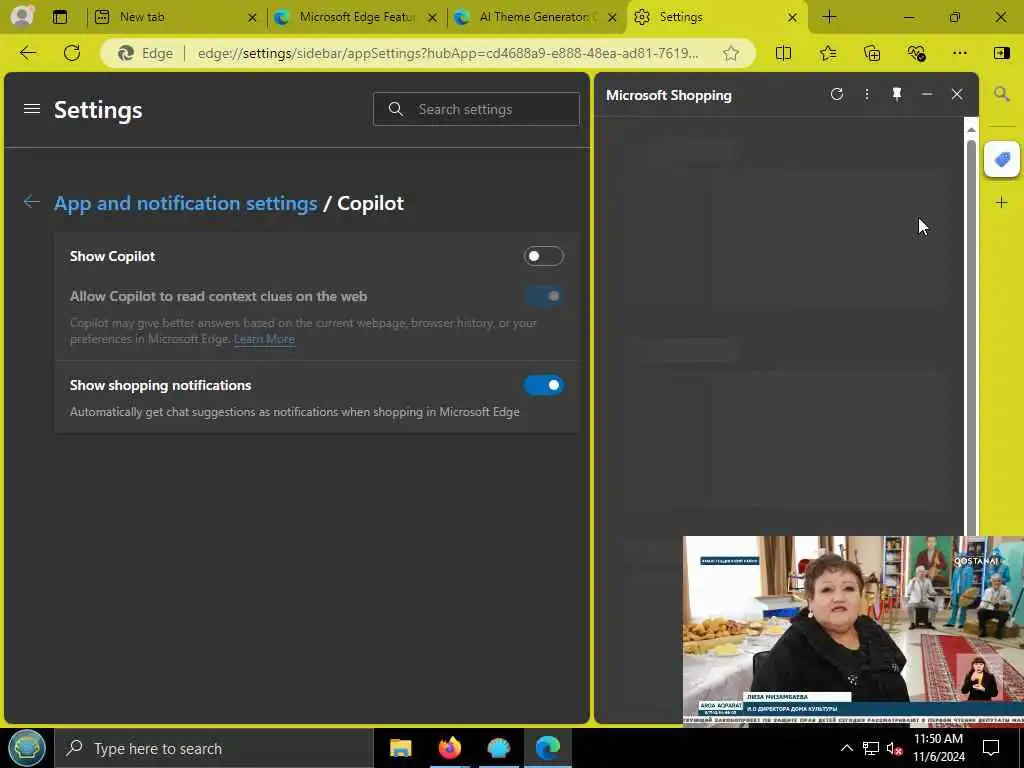Select the Shopping tag sidebar icon
This screenshot has width=1024, height=768.
click(1002, 159)
